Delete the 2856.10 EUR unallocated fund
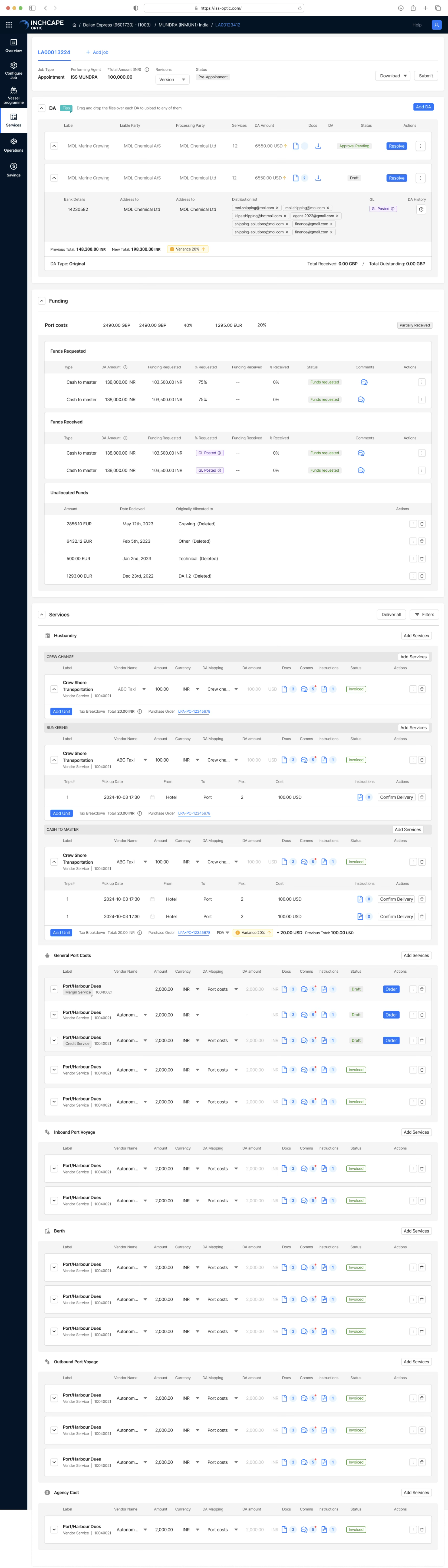 [422, 524]
